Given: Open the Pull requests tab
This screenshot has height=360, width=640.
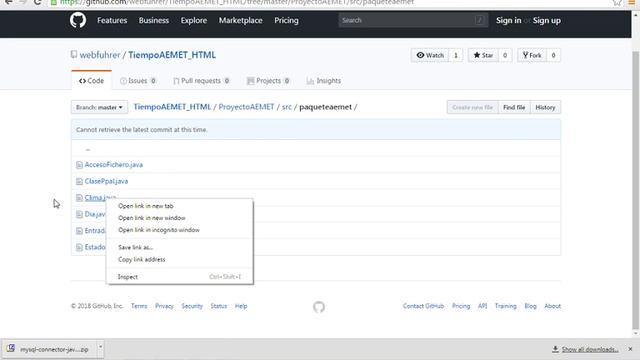Looking at the screenshot, I should [x=201, y=81].
